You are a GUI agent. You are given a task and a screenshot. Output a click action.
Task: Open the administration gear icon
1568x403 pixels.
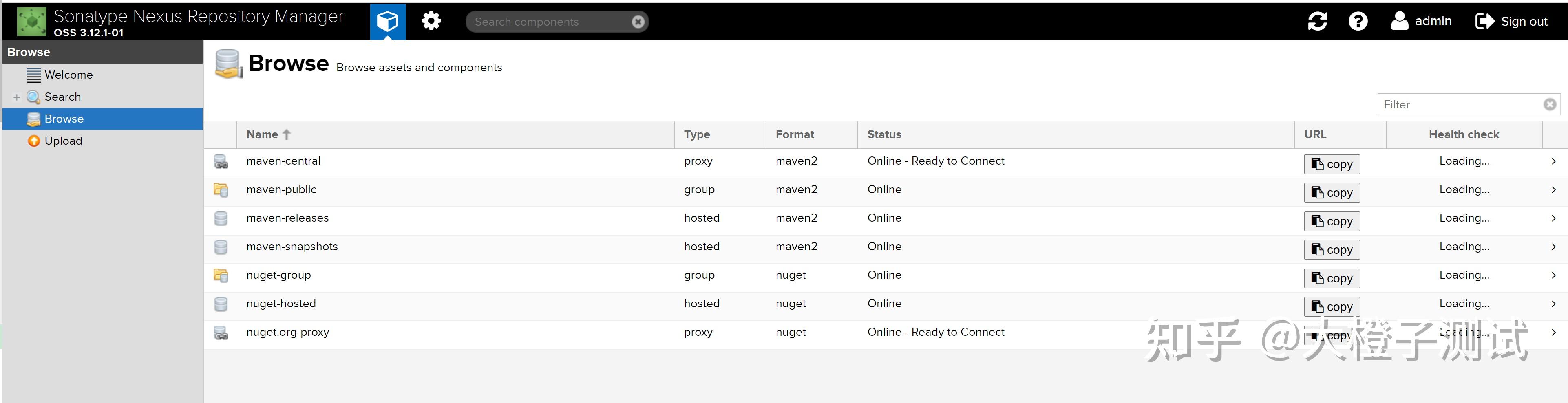[431, 21]
